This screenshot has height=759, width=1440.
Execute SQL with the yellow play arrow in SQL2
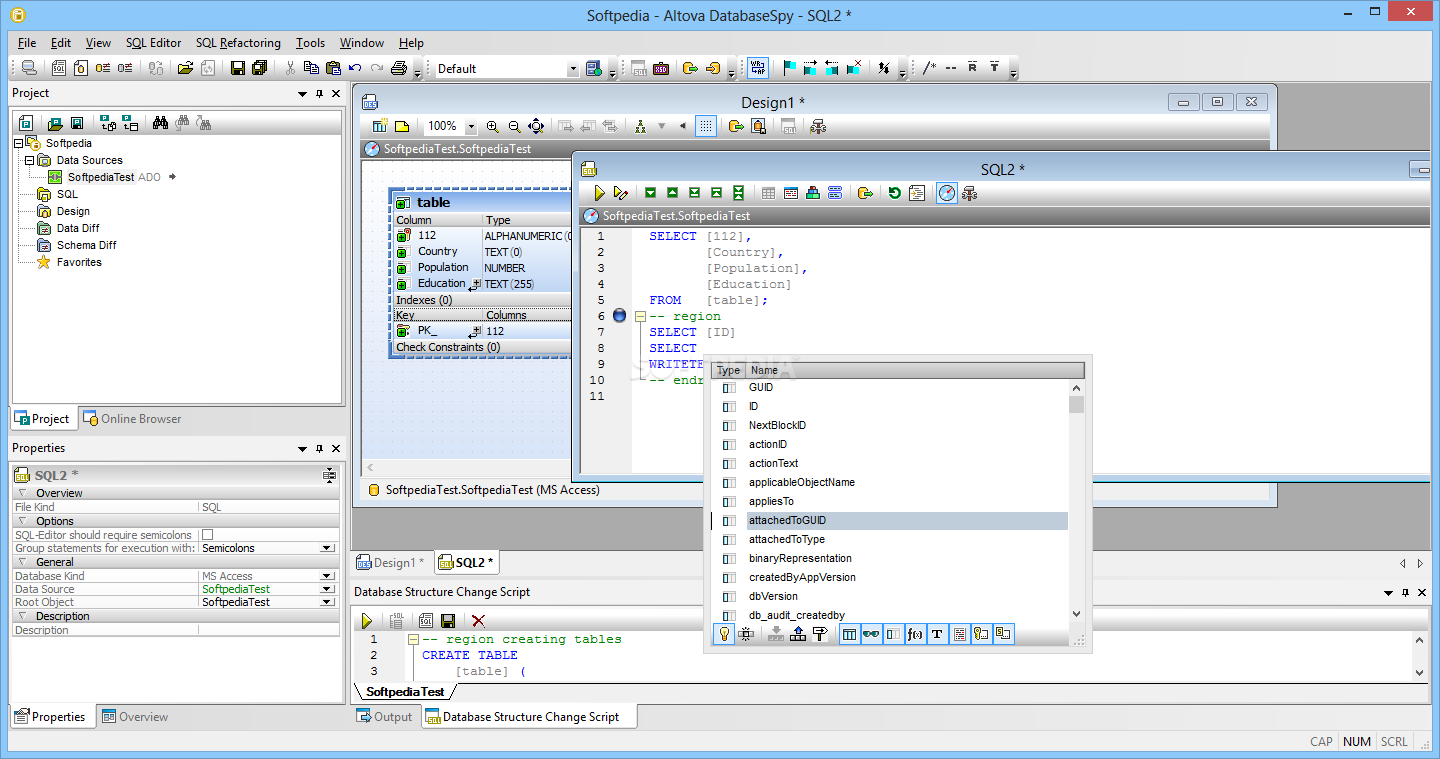[599, 193]
